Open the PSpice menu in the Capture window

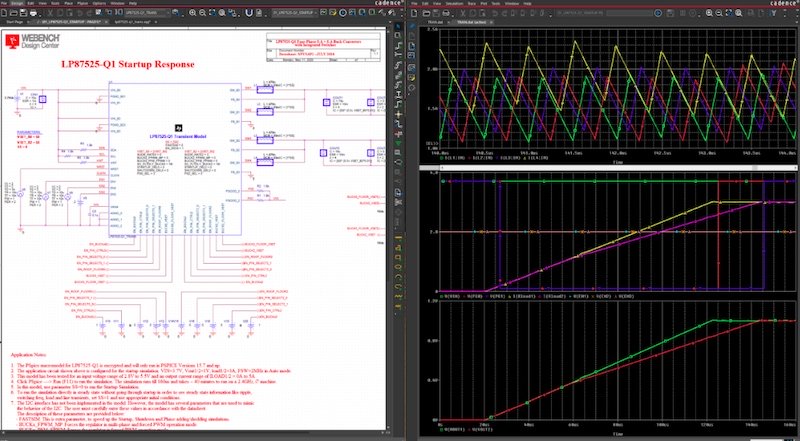pyautogui.click(x=83, y=4)
